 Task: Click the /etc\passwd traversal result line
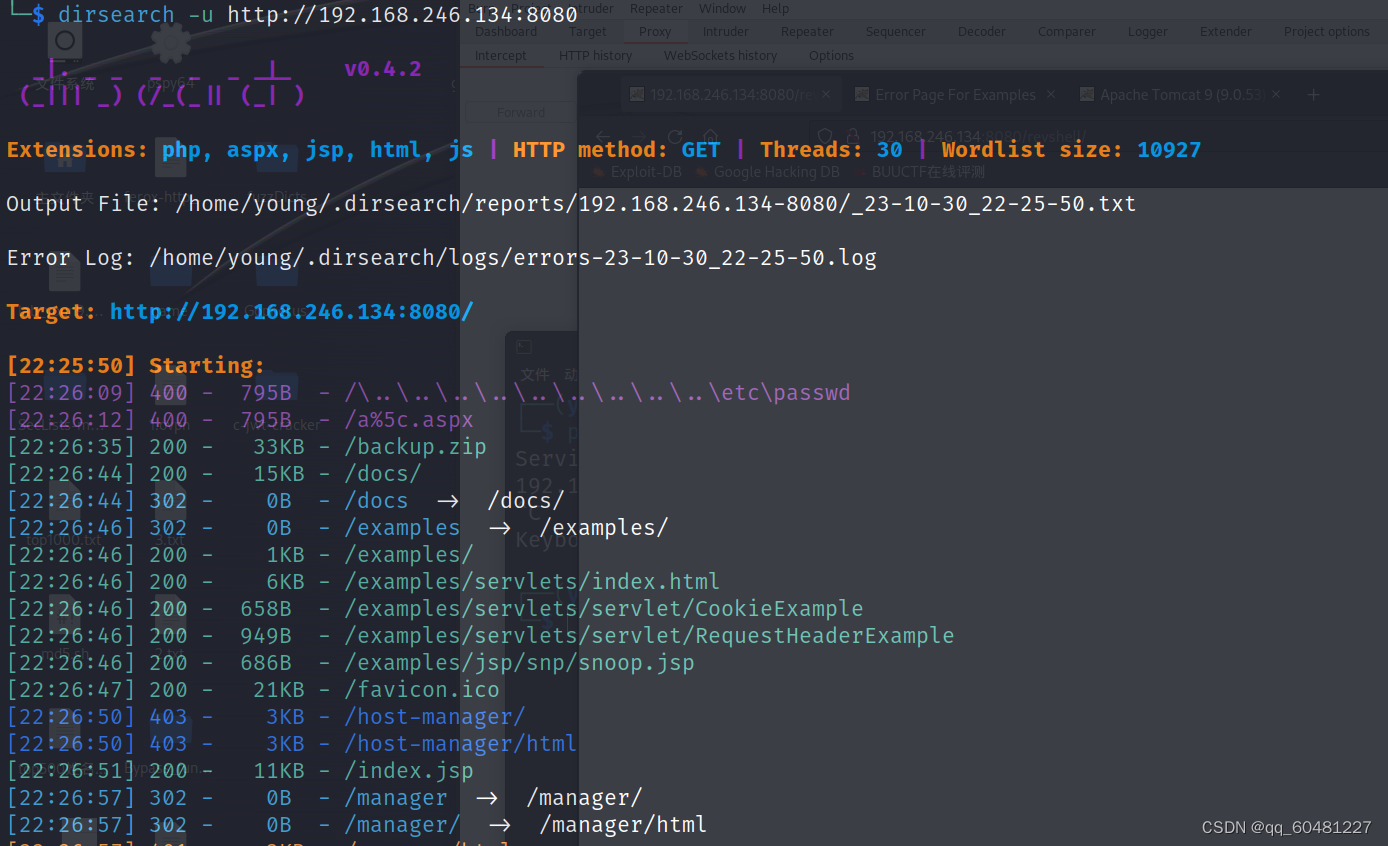[x=428, y=393]
